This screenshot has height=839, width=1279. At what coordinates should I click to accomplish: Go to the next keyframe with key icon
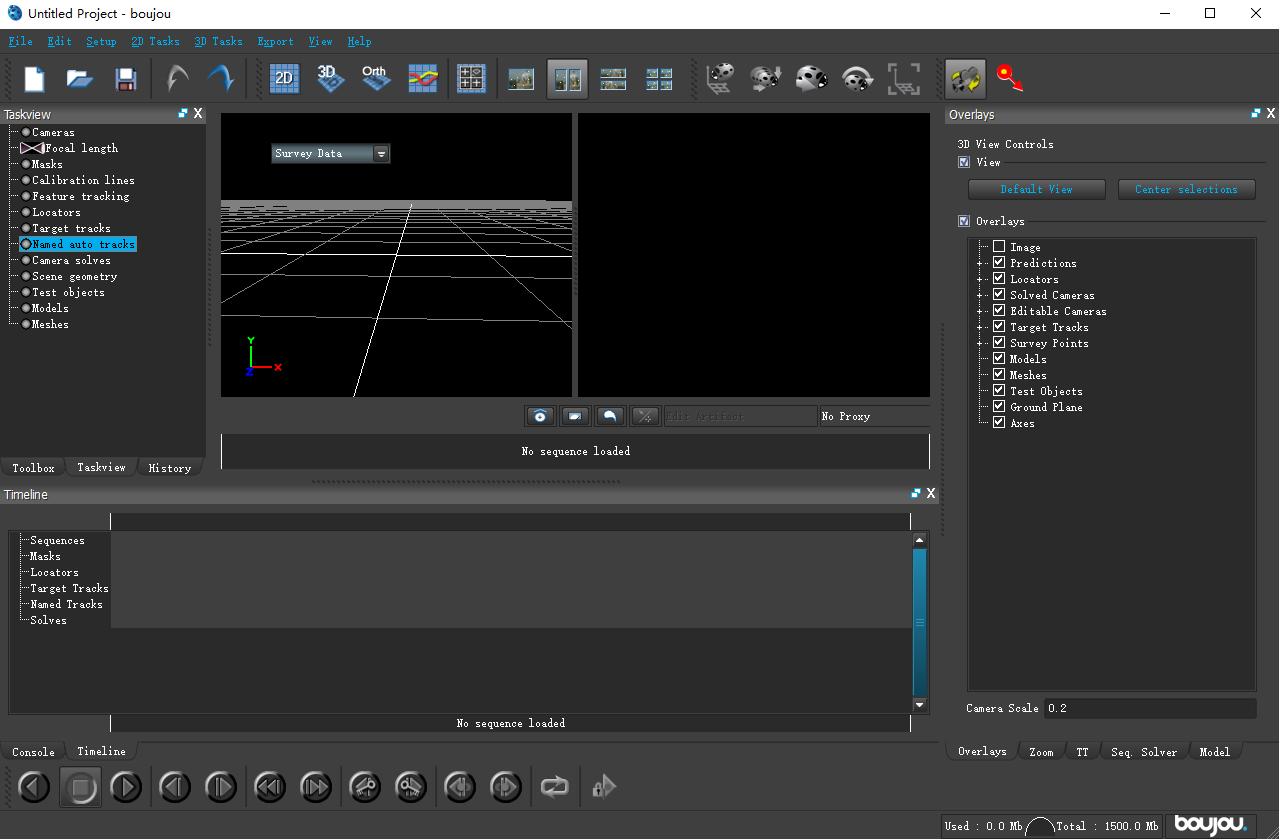[411, 787]
